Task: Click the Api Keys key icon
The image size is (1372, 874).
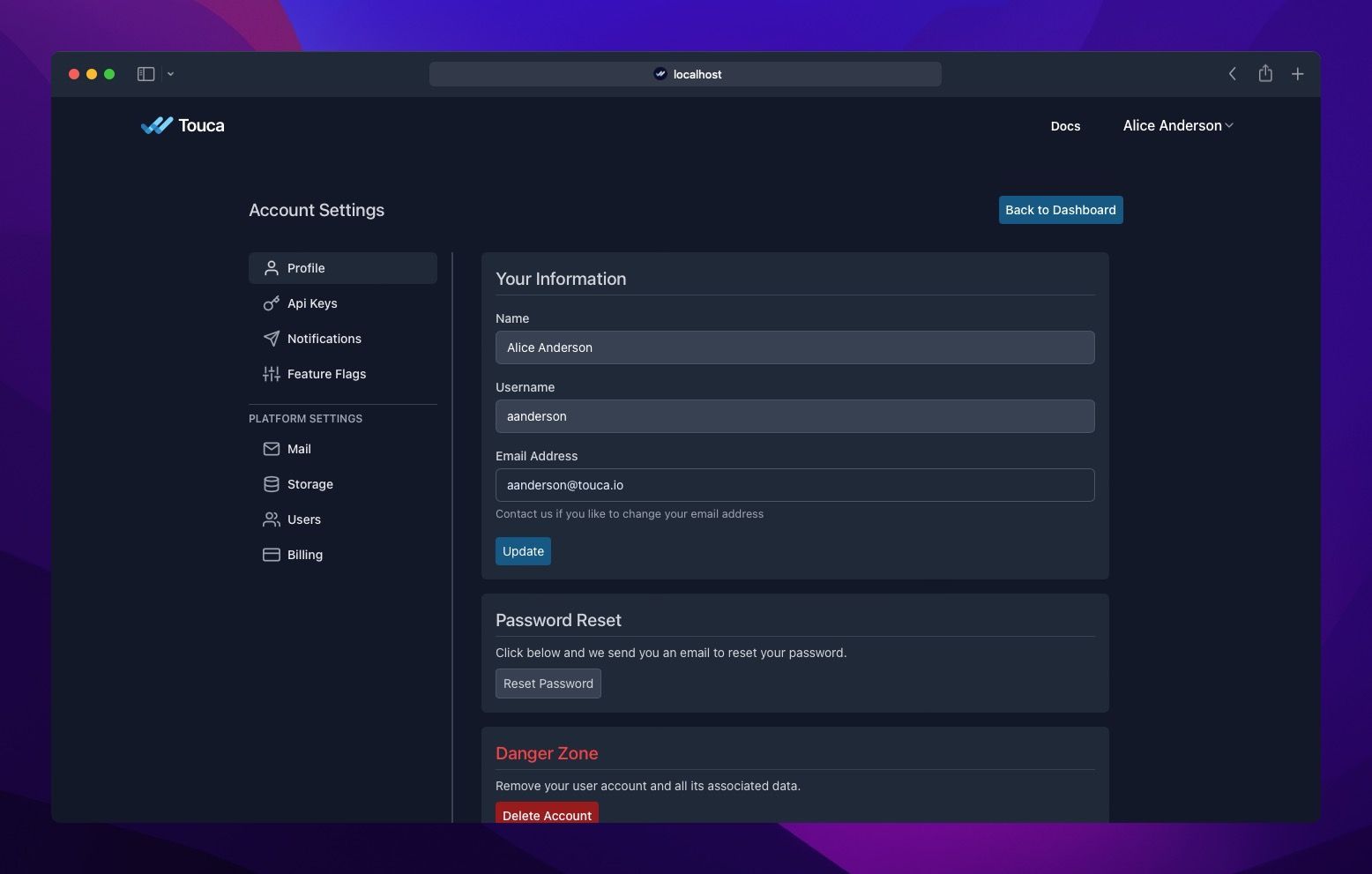Action: (272, 303)
